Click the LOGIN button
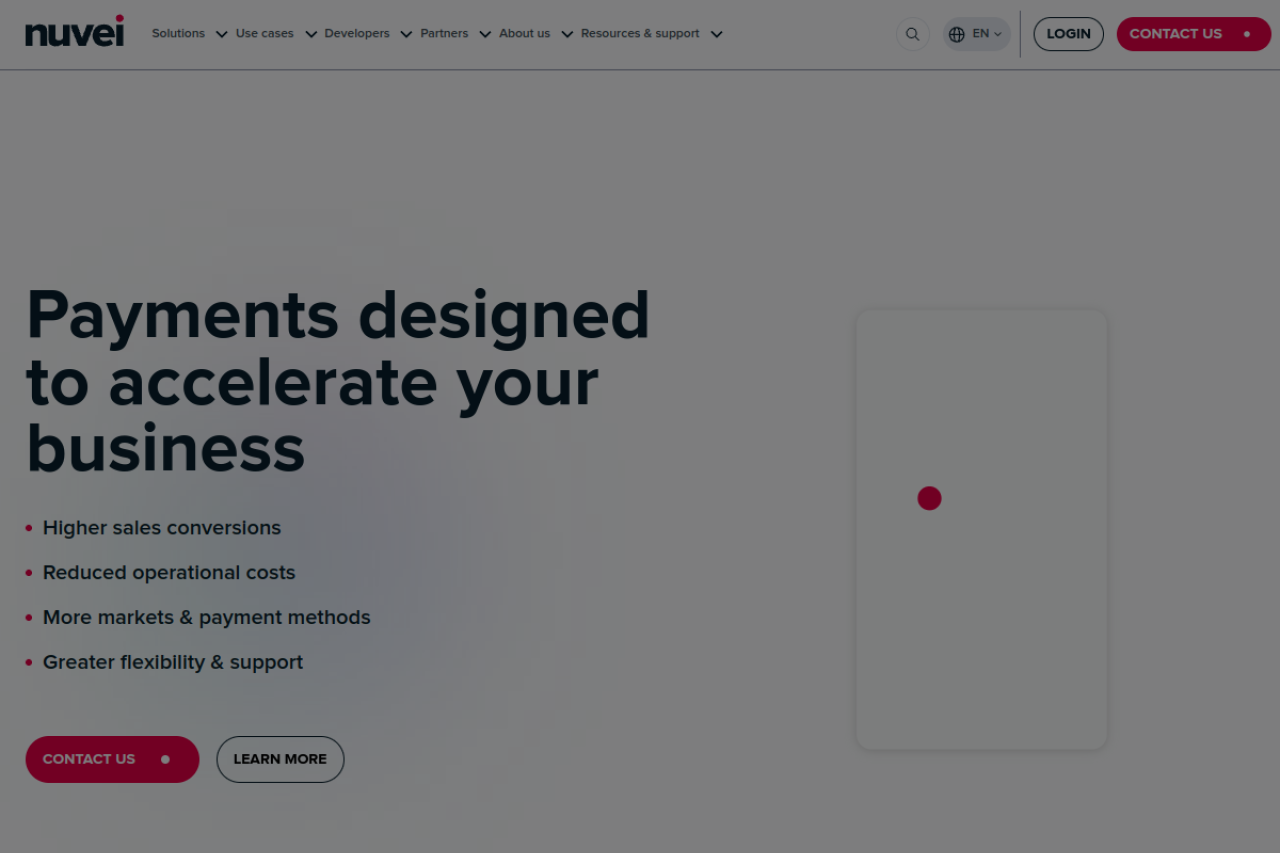Viewport: 1280px width, 853px height. (1068, 34)
